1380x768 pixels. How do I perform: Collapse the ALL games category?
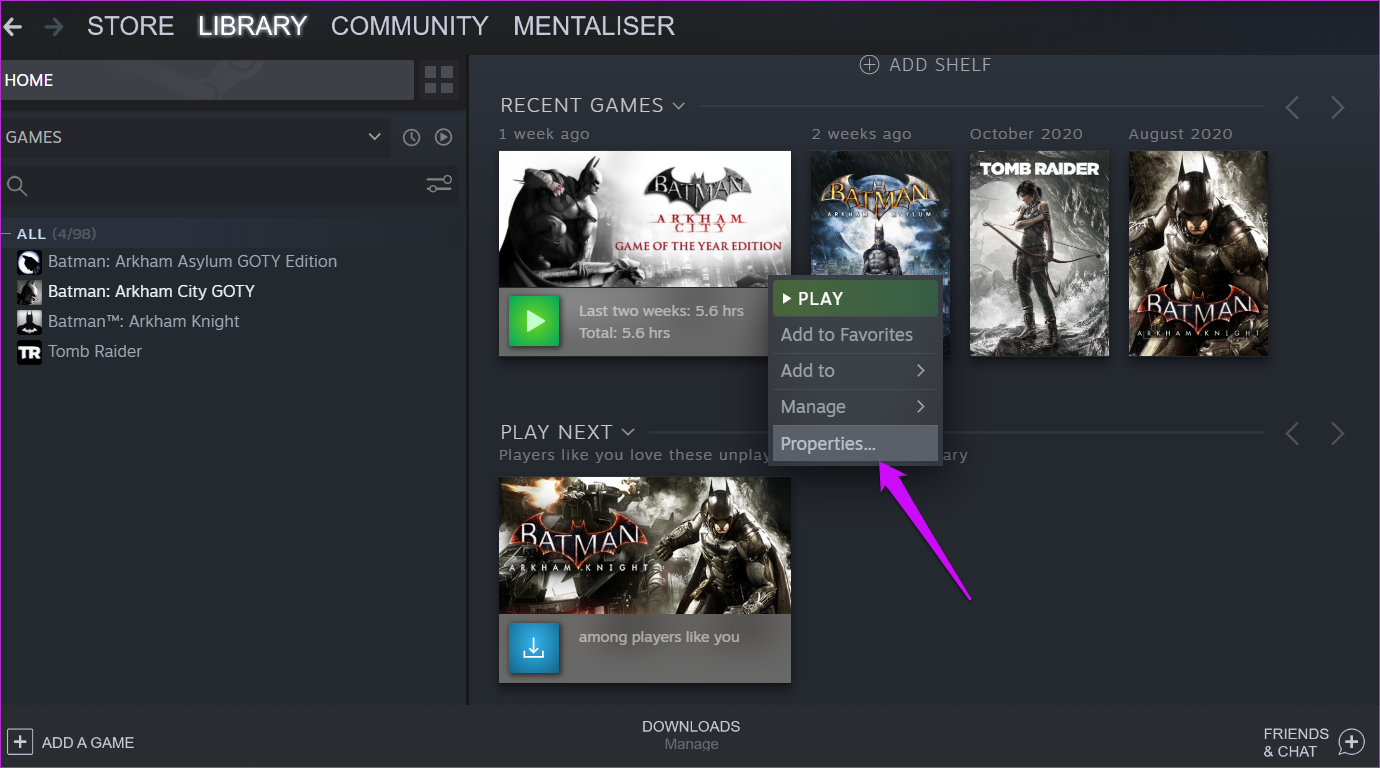click(x=7, y=234)
